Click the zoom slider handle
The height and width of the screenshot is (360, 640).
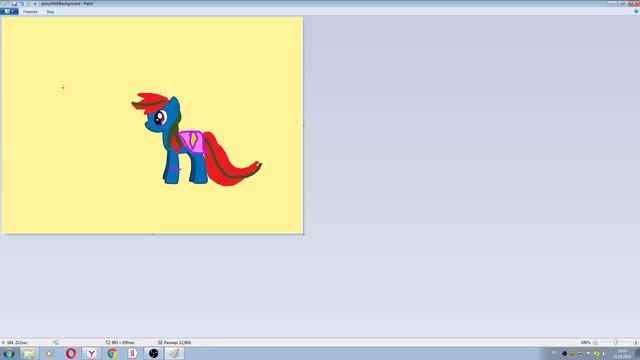(616, 342)
